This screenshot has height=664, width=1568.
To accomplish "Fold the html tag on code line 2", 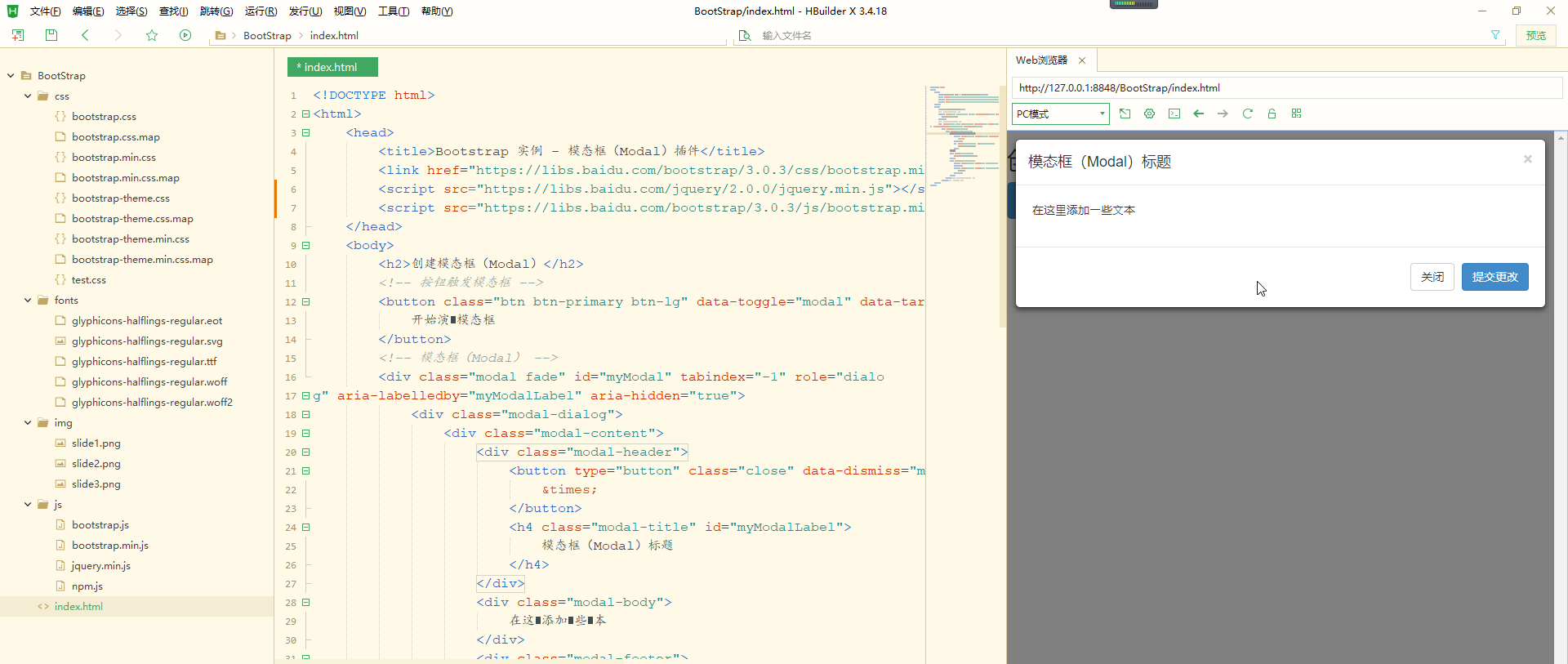I will [306, 114].
